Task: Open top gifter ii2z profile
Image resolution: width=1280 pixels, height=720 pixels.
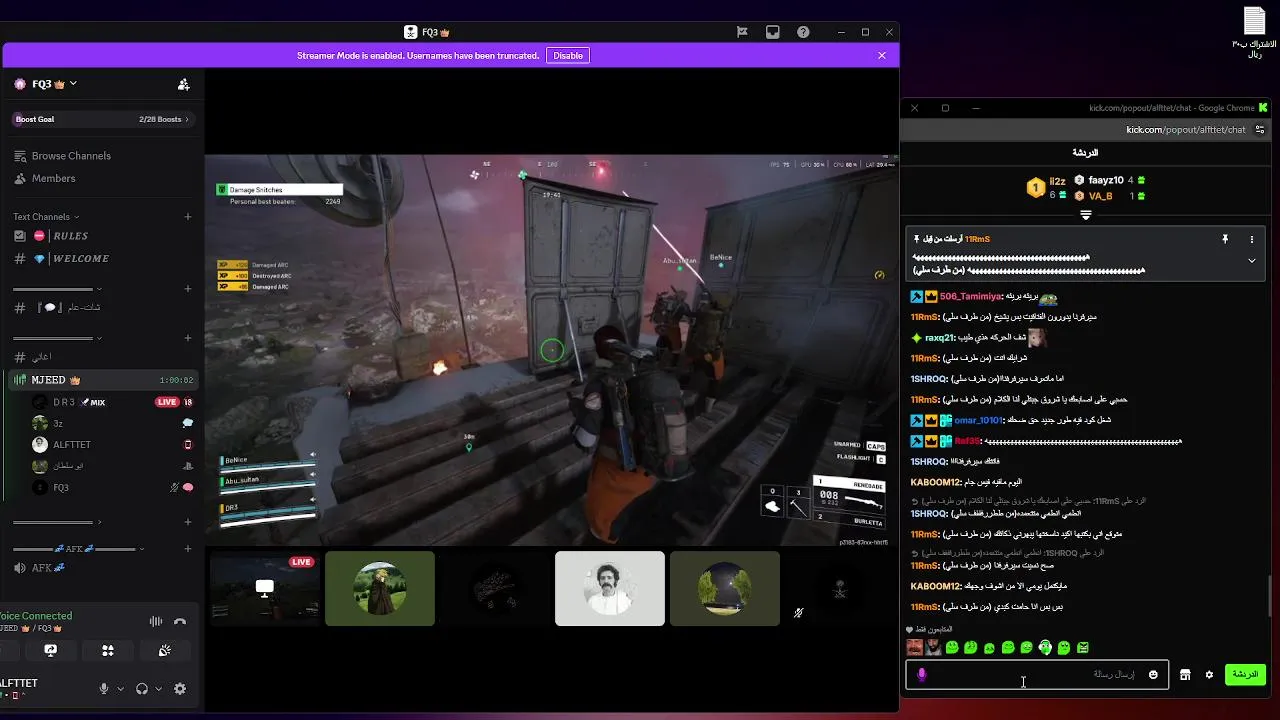Action: coord(1057,181)
